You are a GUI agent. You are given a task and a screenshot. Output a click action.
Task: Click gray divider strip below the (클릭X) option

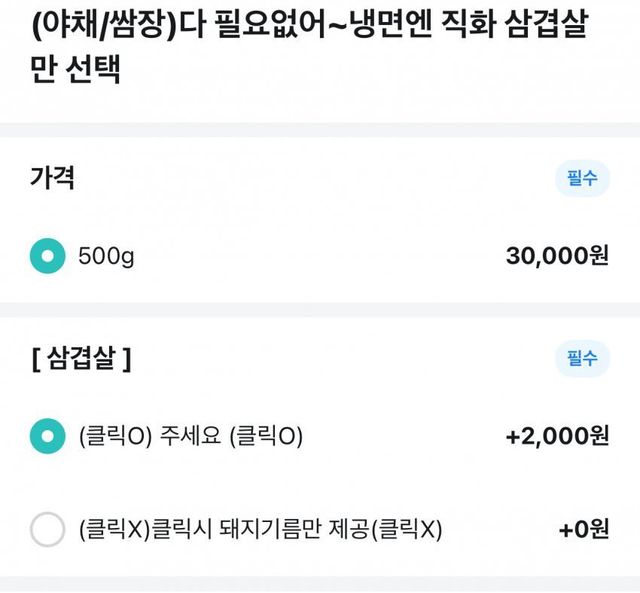pos(320,584)
